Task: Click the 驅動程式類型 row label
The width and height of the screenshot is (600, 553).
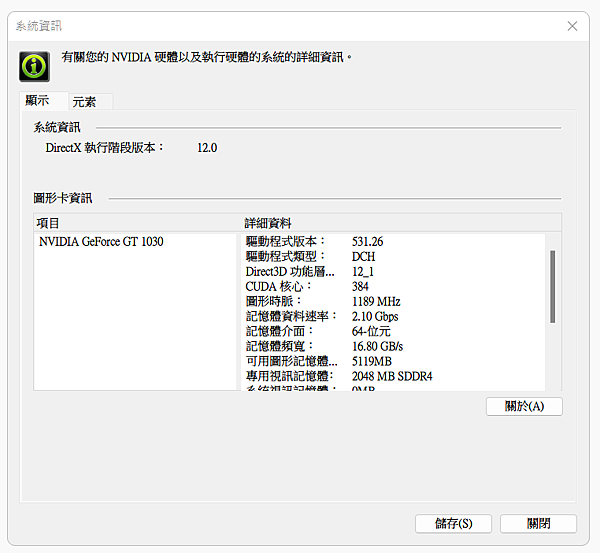Action: [285, 256]
